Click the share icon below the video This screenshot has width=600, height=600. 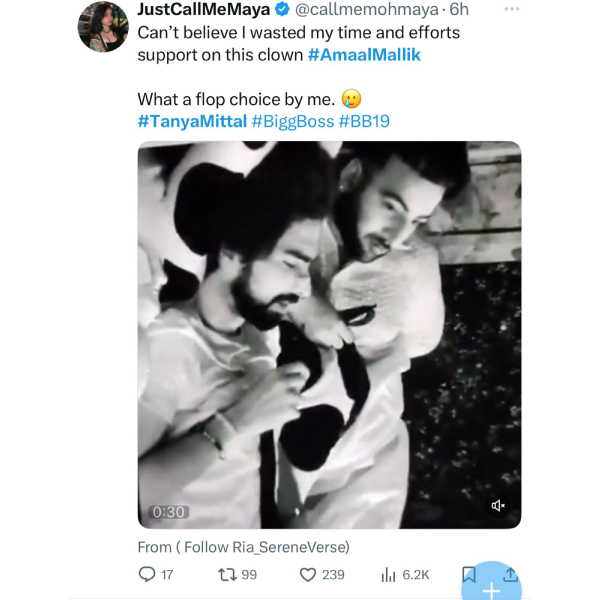(510, 574)
